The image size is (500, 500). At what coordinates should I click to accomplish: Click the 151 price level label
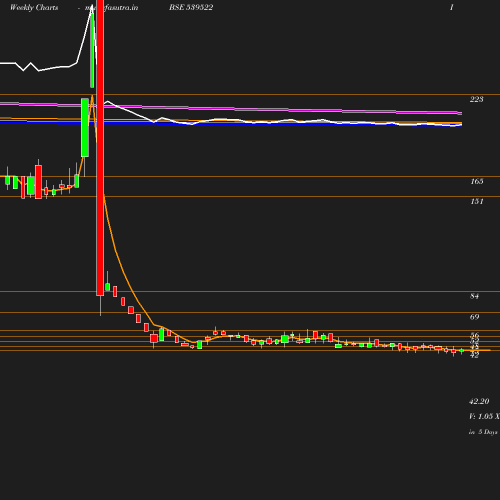[x=477, y=201]
